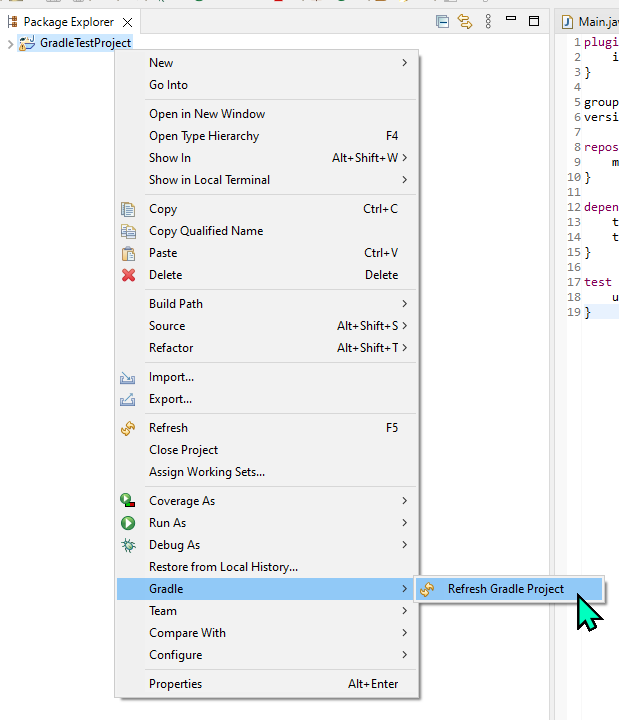Screen dimensions: 619x720
Task: Choose Open Type Hierarchy
Action: (267, 136)
